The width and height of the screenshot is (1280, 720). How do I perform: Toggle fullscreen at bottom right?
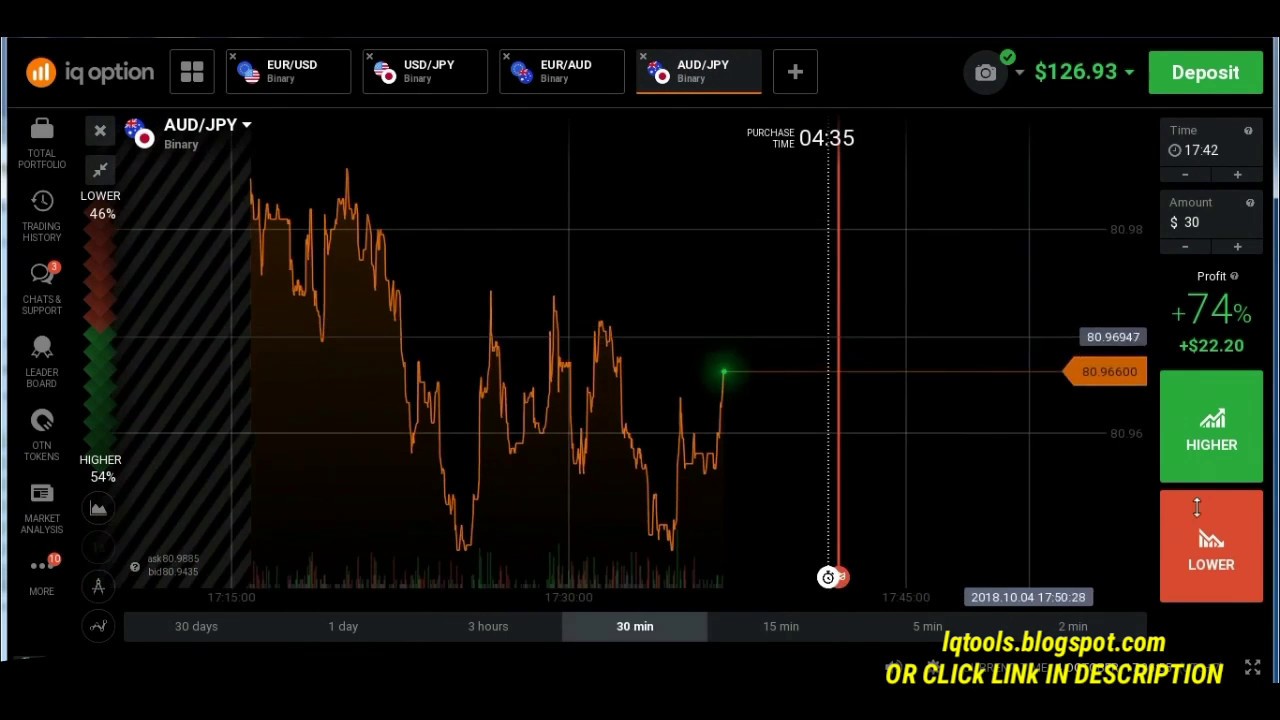(1252, 668)
